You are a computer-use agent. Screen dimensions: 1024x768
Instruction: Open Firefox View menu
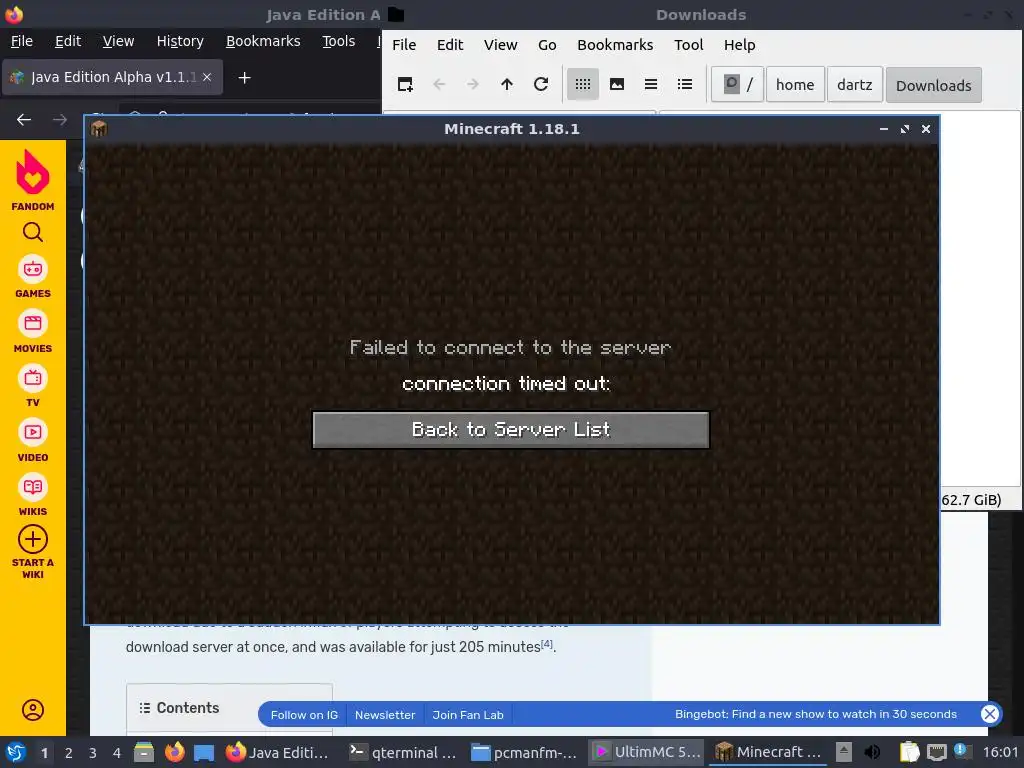pyautogui.click(x=118, y=40)
